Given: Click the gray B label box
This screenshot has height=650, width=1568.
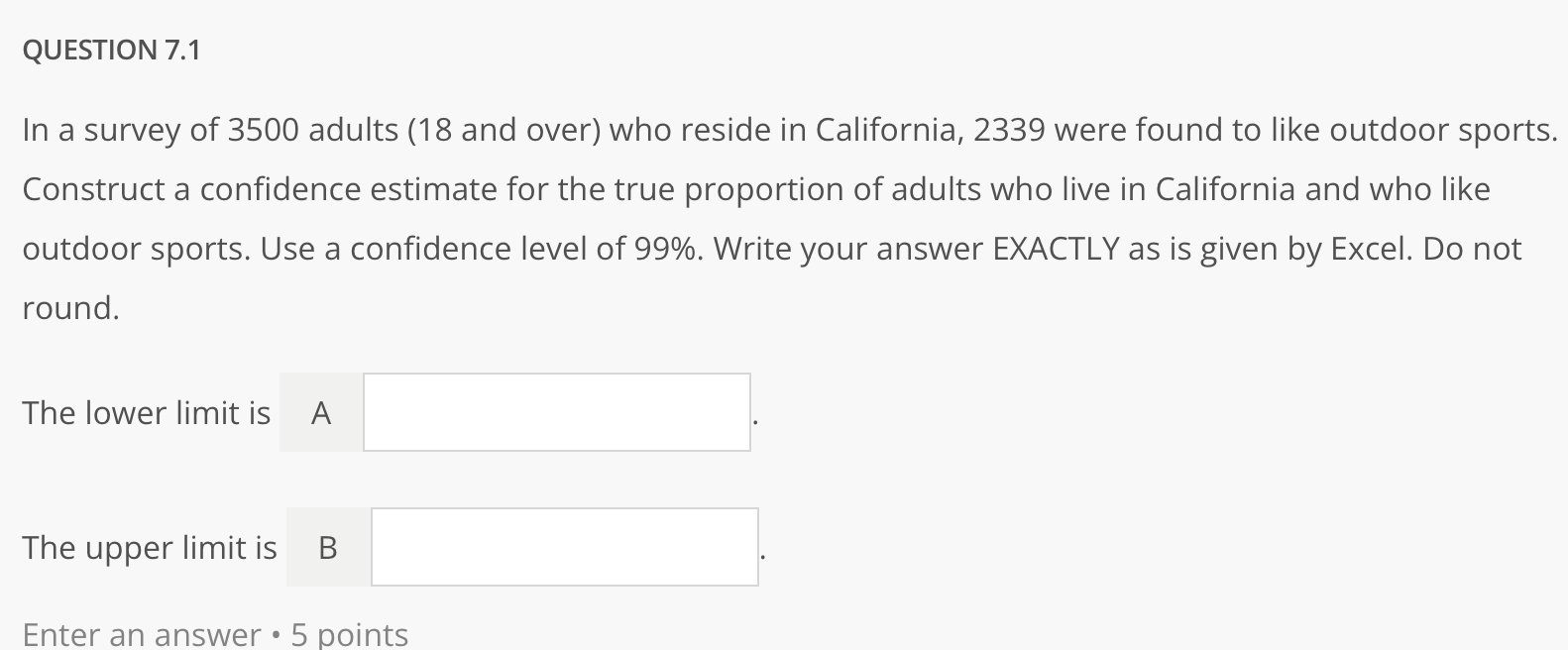Looking at the screenshot, I should point(327,546).
